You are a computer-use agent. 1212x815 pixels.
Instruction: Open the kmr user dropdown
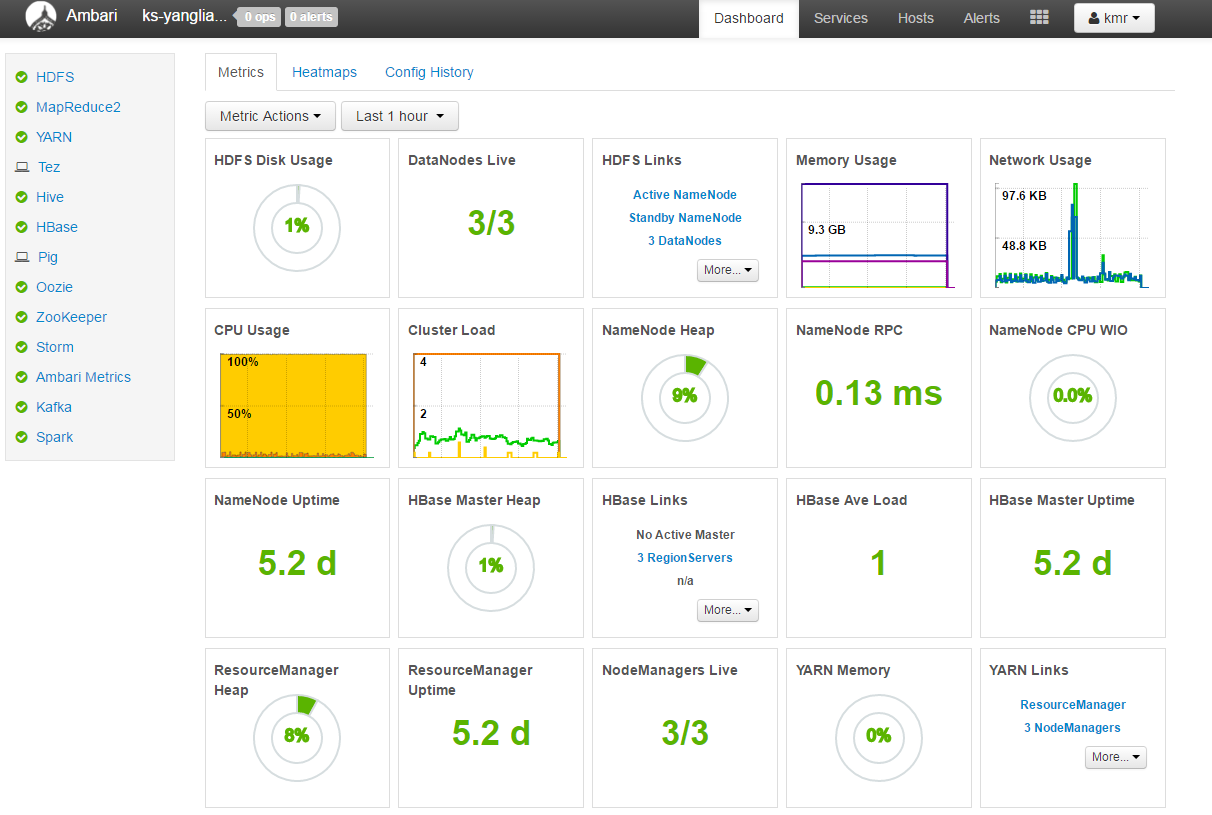click(x=1114, y=18)
